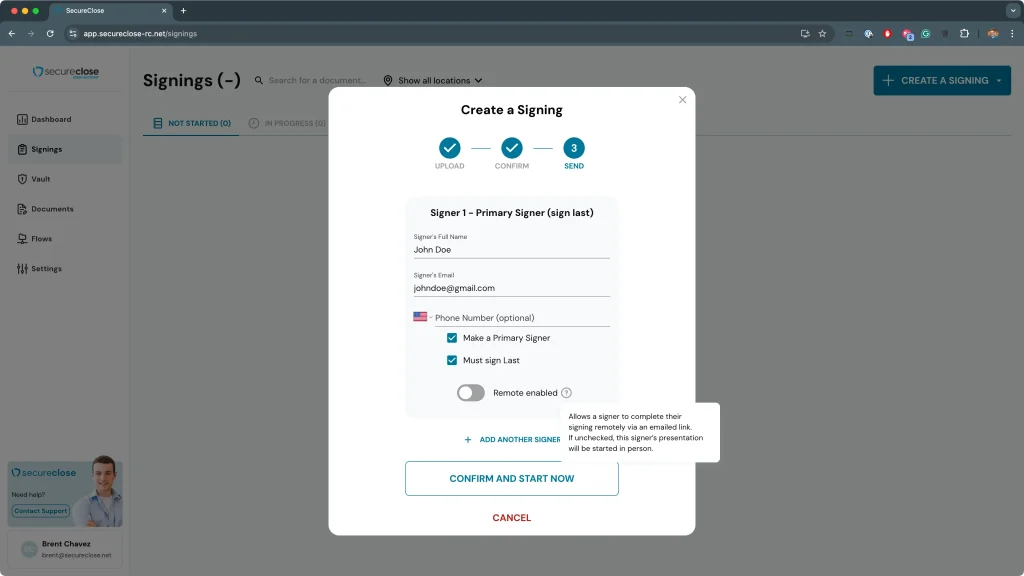The width and height of the screenshot is (1024, 576).
Task: Click the Vault shield icon in sidebar
Action: [22, 179]
